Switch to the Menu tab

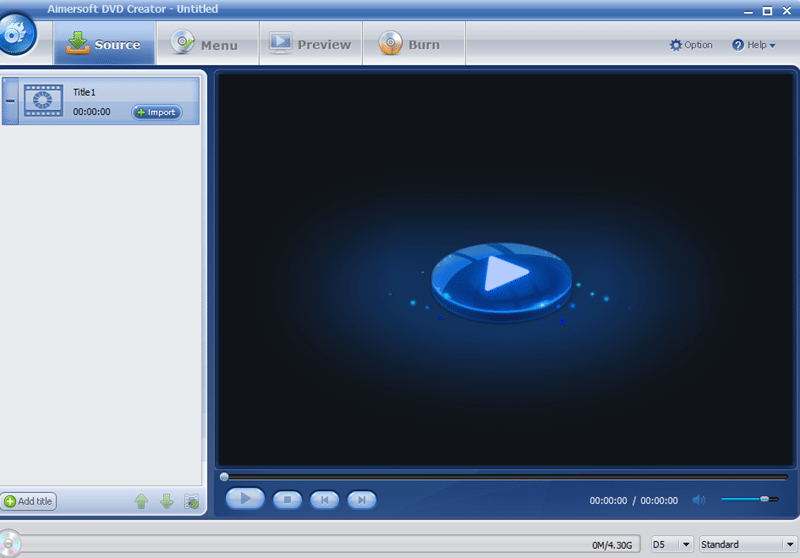click(208, 43)
